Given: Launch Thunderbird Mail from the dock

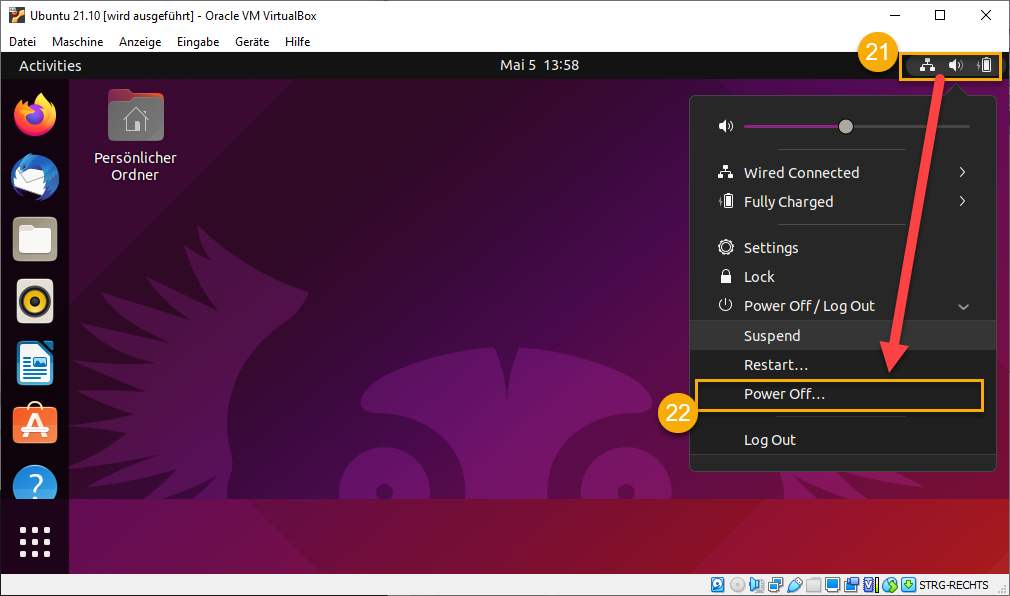Looking at the screenshot, I should click(x=35, y=177).
